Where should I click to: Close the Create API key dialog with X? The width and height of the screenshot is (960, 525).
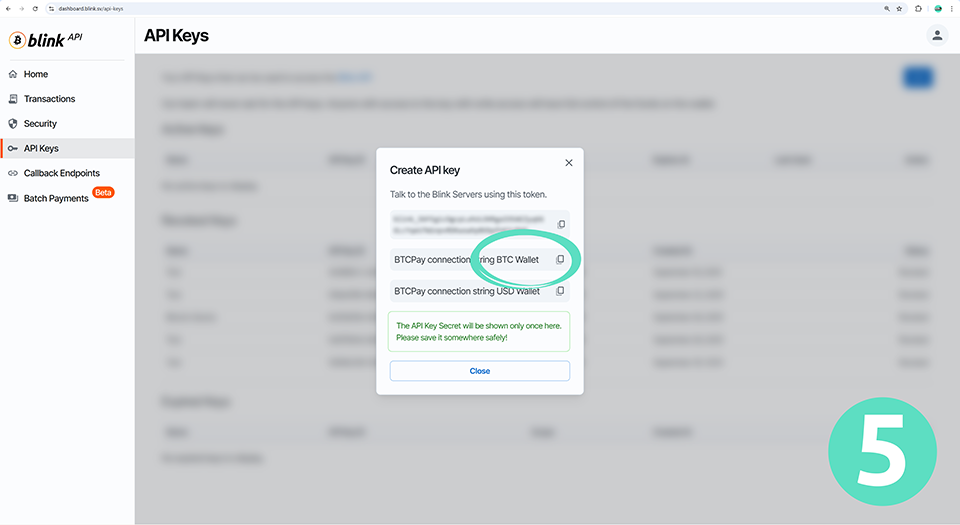[569, 163]
